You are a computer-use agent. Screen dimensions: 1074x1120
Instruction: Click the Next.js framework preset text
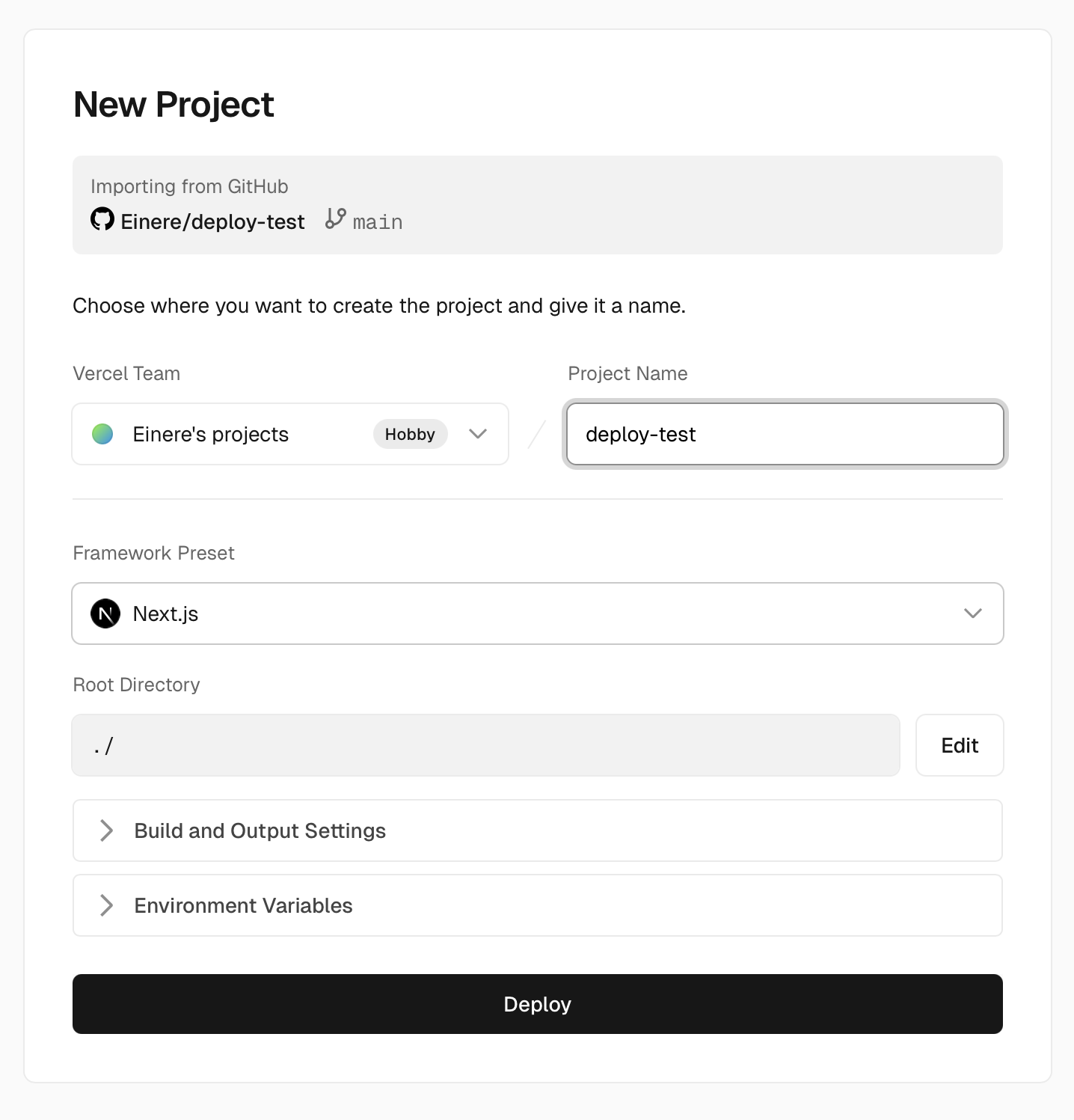[x=165, y=613]
